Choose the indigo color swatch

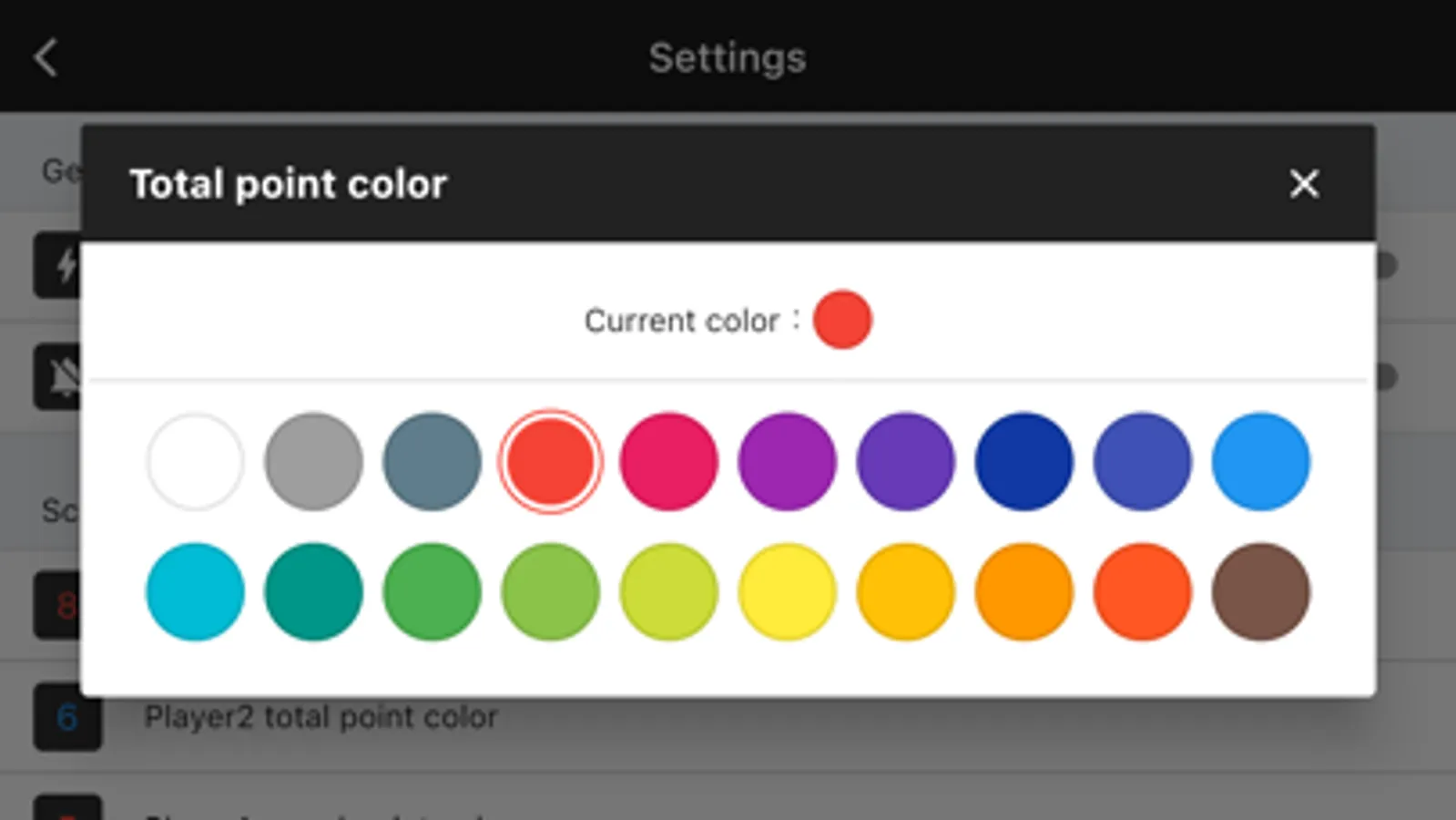(x=1142, y=462)
